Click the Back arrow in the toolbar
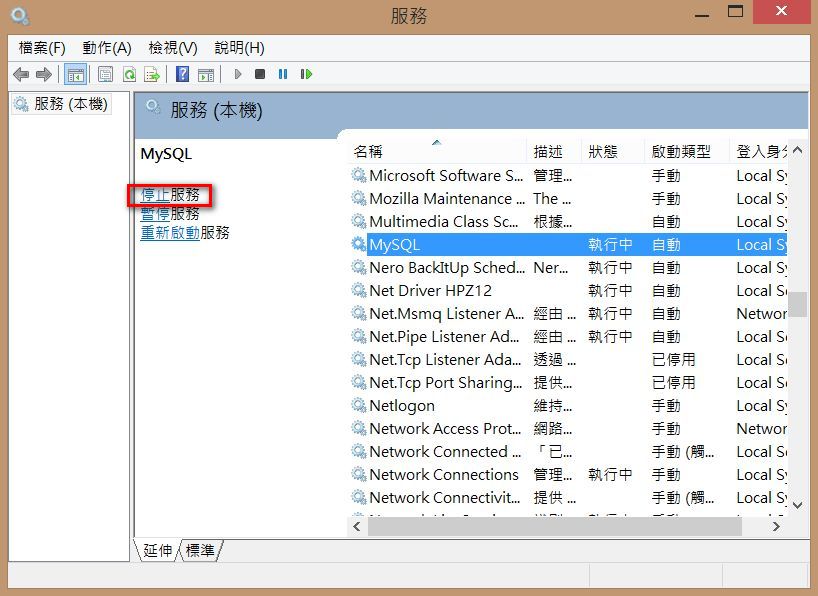 pyautogui.click(x=21, y=74)
